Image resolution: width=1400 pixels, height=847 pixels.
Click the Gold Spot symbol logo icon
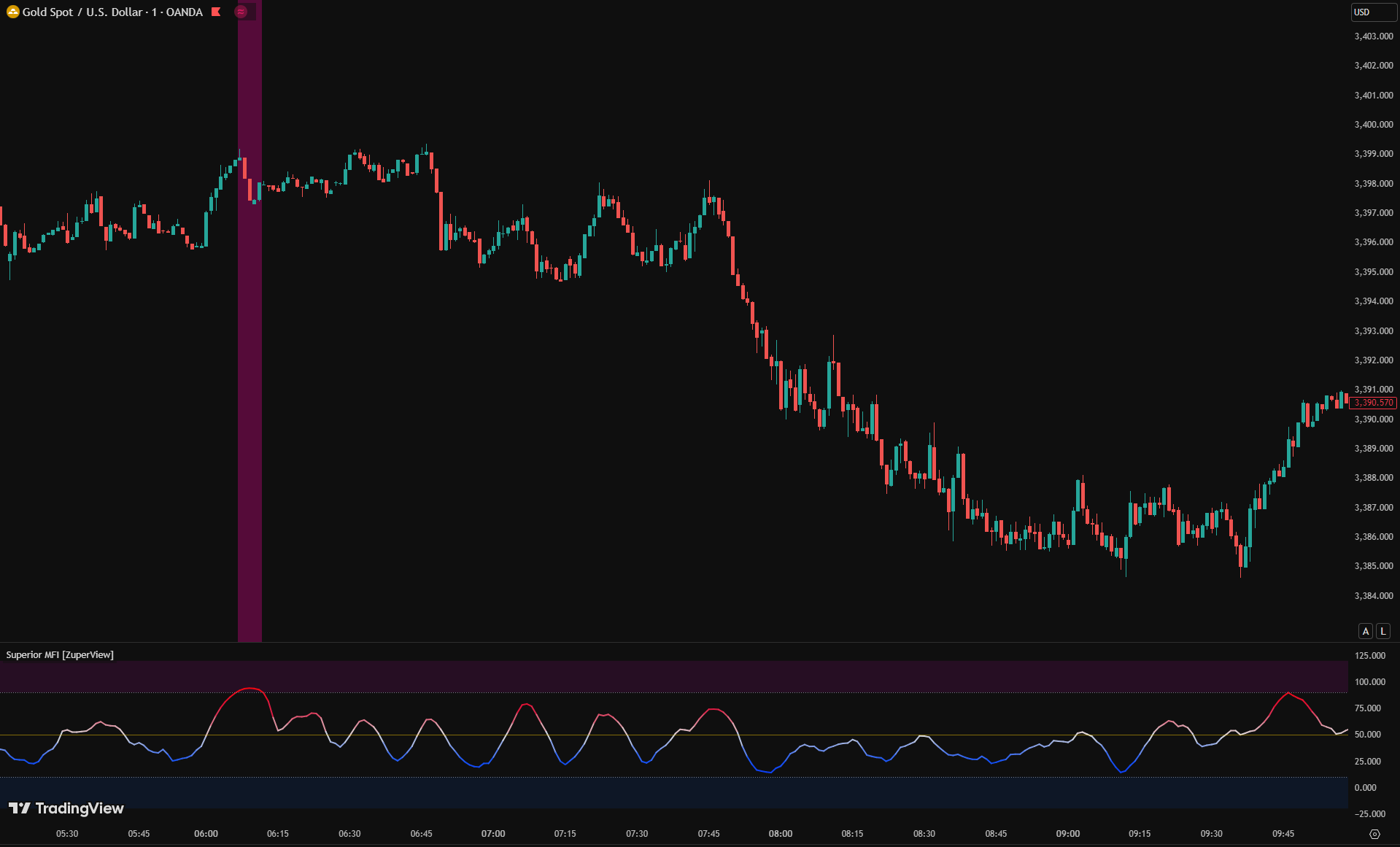(12, 12)
